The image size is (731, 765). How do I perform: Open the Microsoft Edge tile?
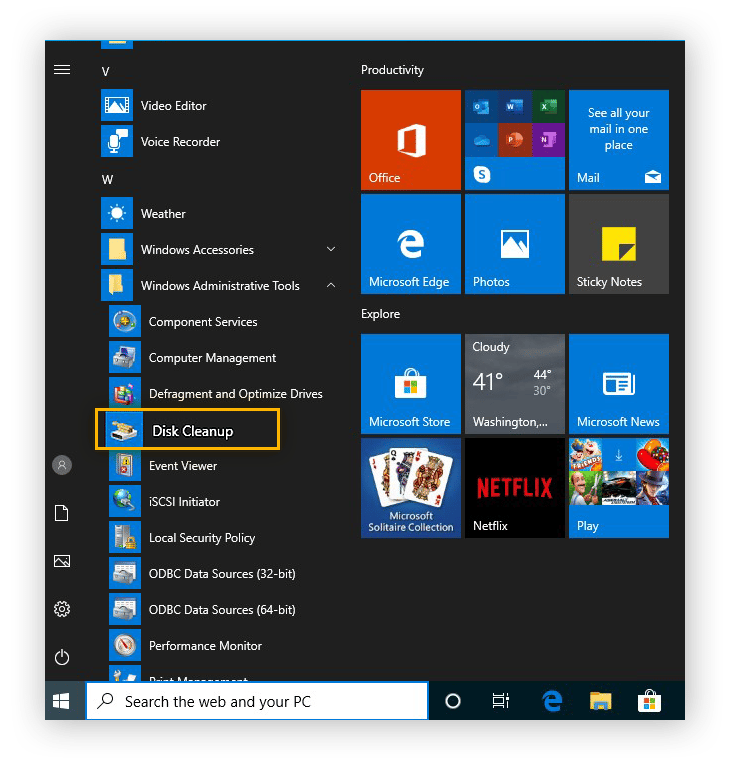411,244
